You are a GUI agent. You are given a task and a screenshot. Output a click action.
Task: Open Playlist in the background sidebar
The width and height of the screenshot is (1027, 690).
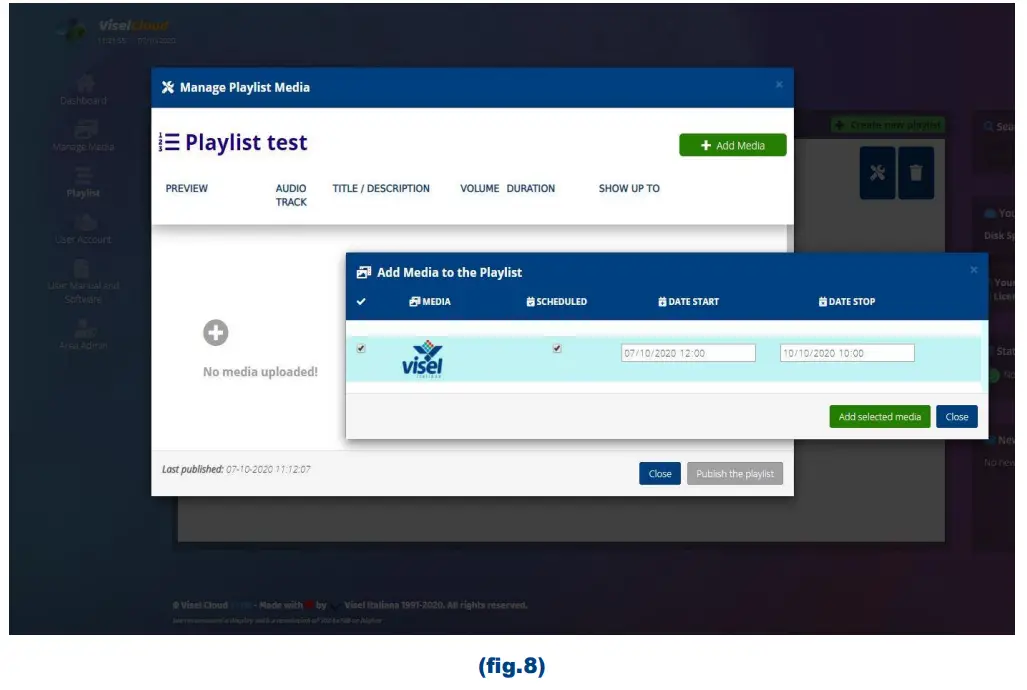tap(83, 183)
